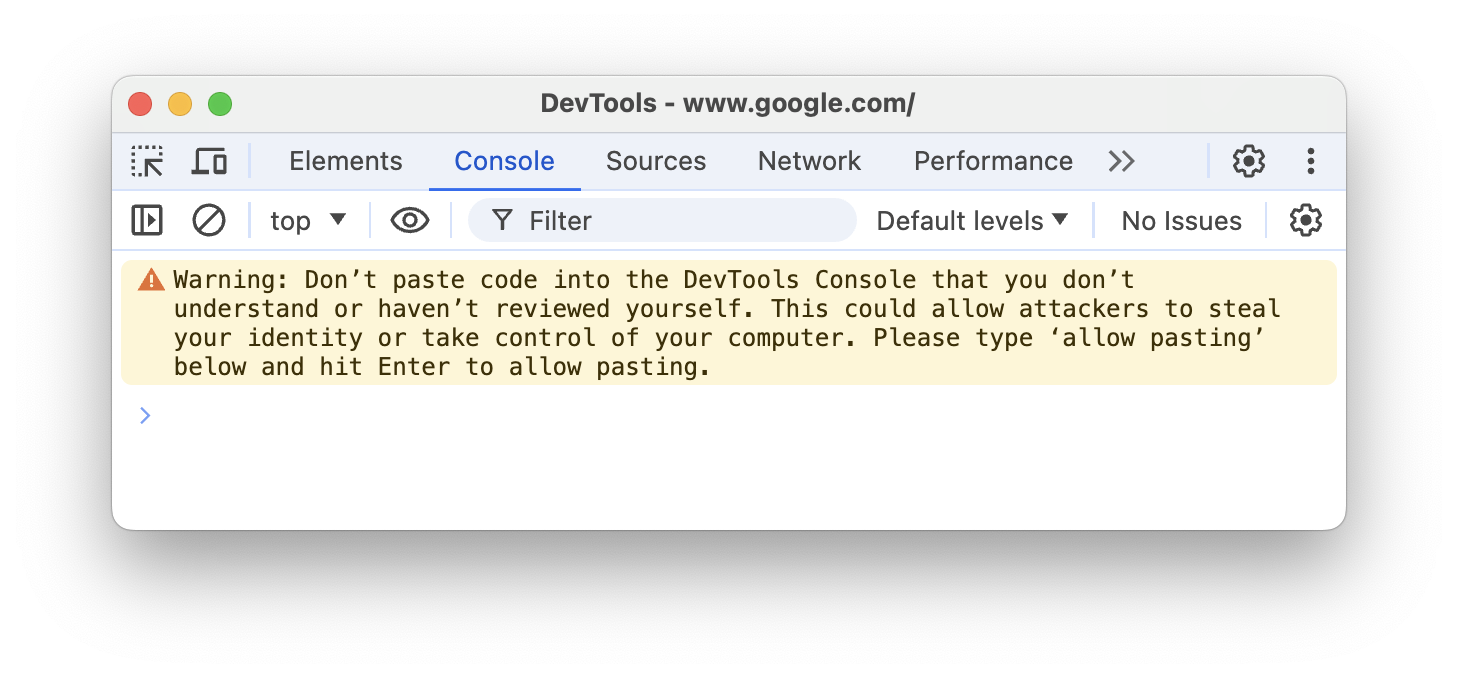Activate element inspection mode

point(146,160)
